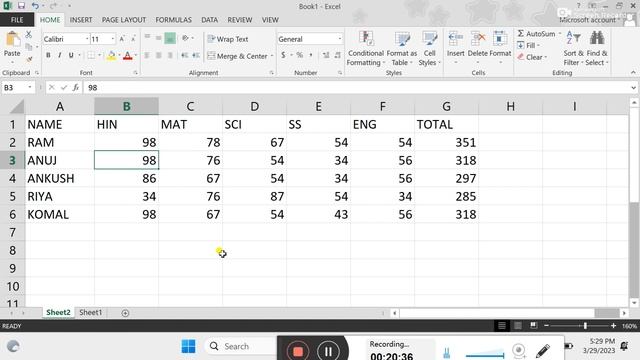Click the Format cells icon

tap(500, 39)
